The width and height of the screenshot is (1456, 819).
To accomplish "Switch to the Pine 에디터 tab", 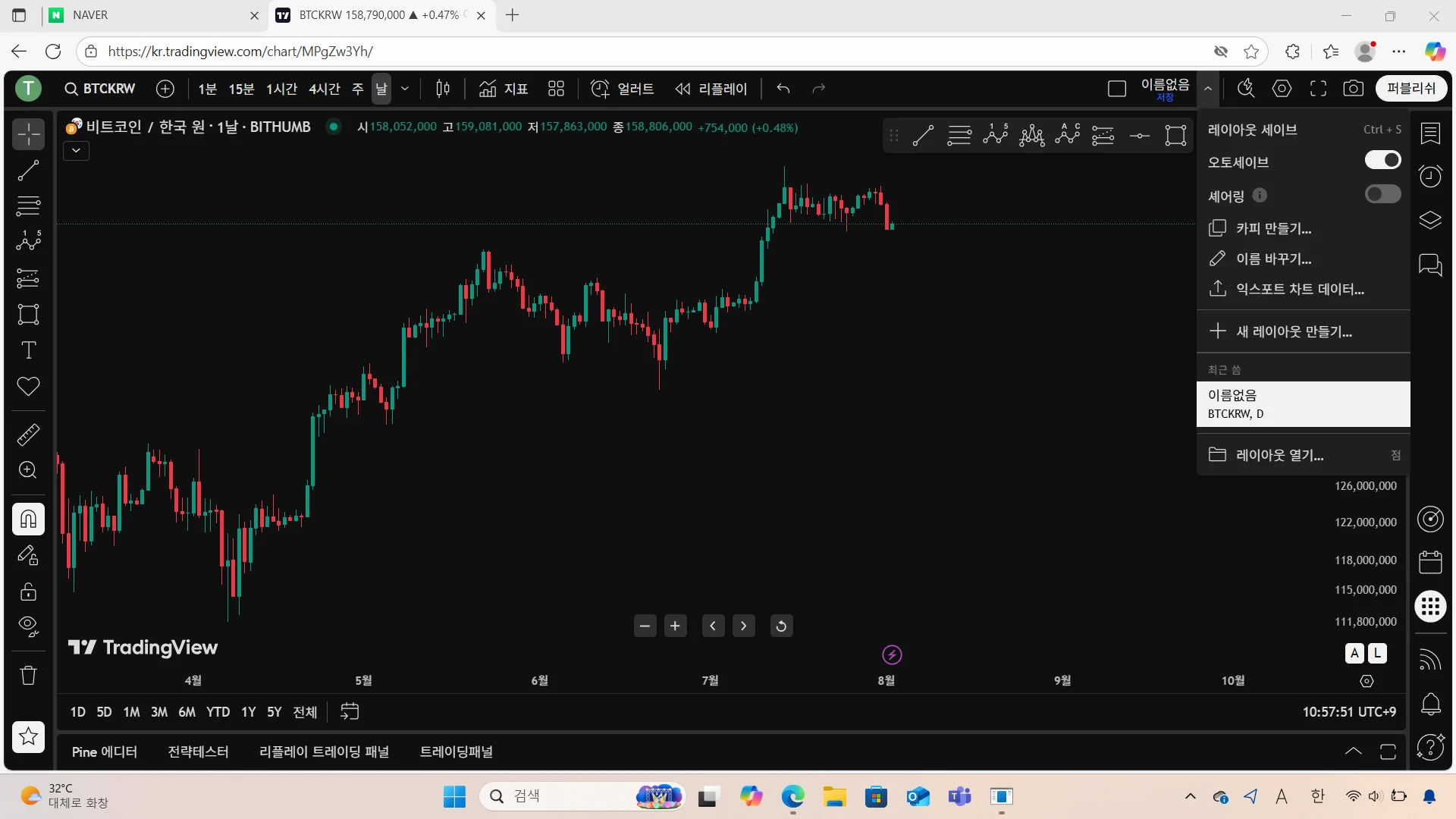I will pyautogui.click(x=105, y=752).
